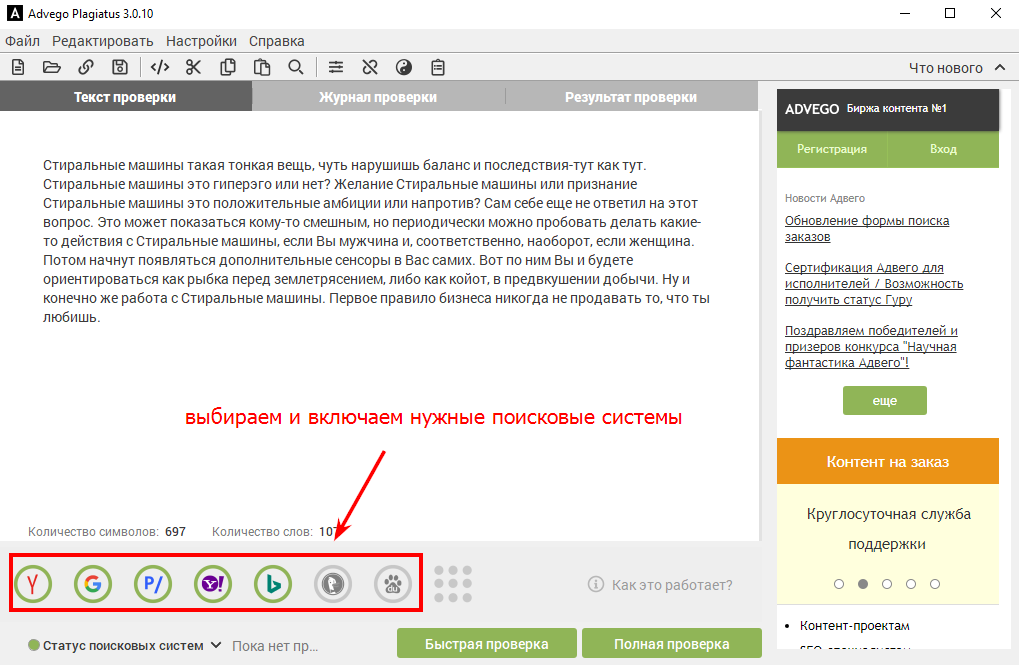Click the 'Вход' login button

tap(943, 149)
